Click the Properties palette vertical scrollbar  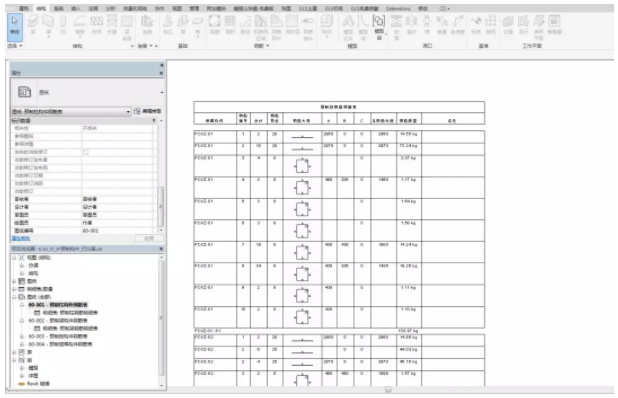[160, 207]
